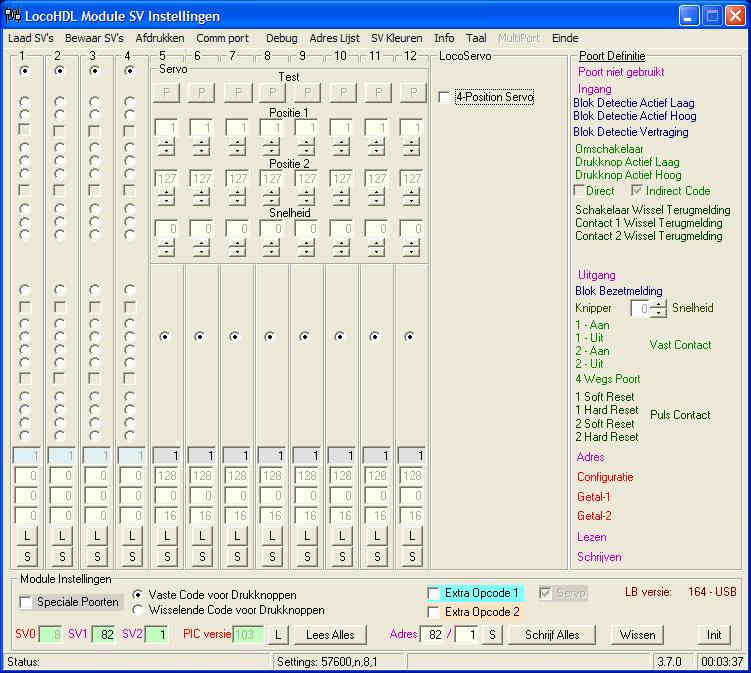Click the S write button for port 8
Image resolution: width=751 pixels, height=673 pixels.
point(272,557)
